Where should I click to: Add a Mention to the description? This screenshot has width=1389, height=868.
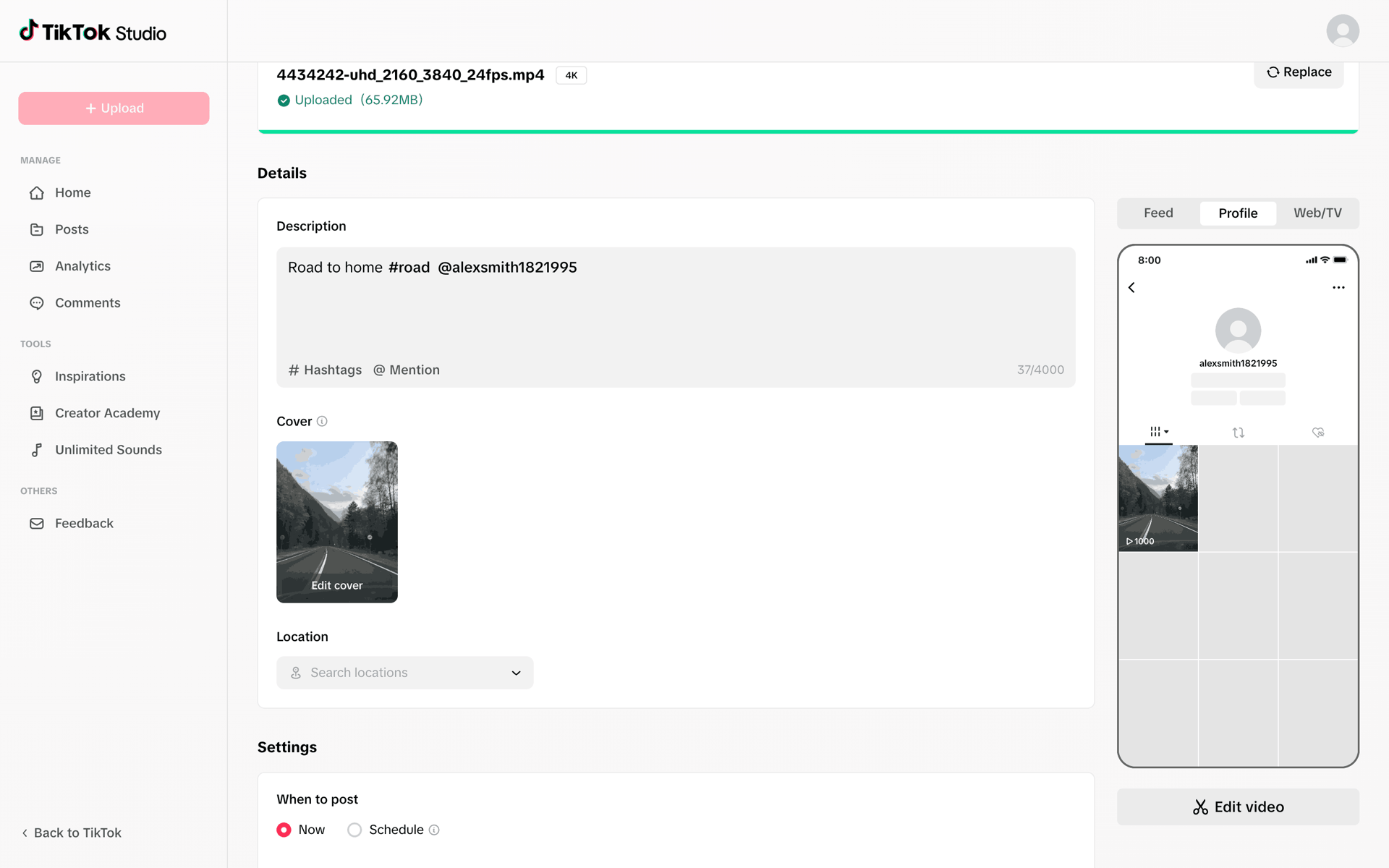point(407,370)
